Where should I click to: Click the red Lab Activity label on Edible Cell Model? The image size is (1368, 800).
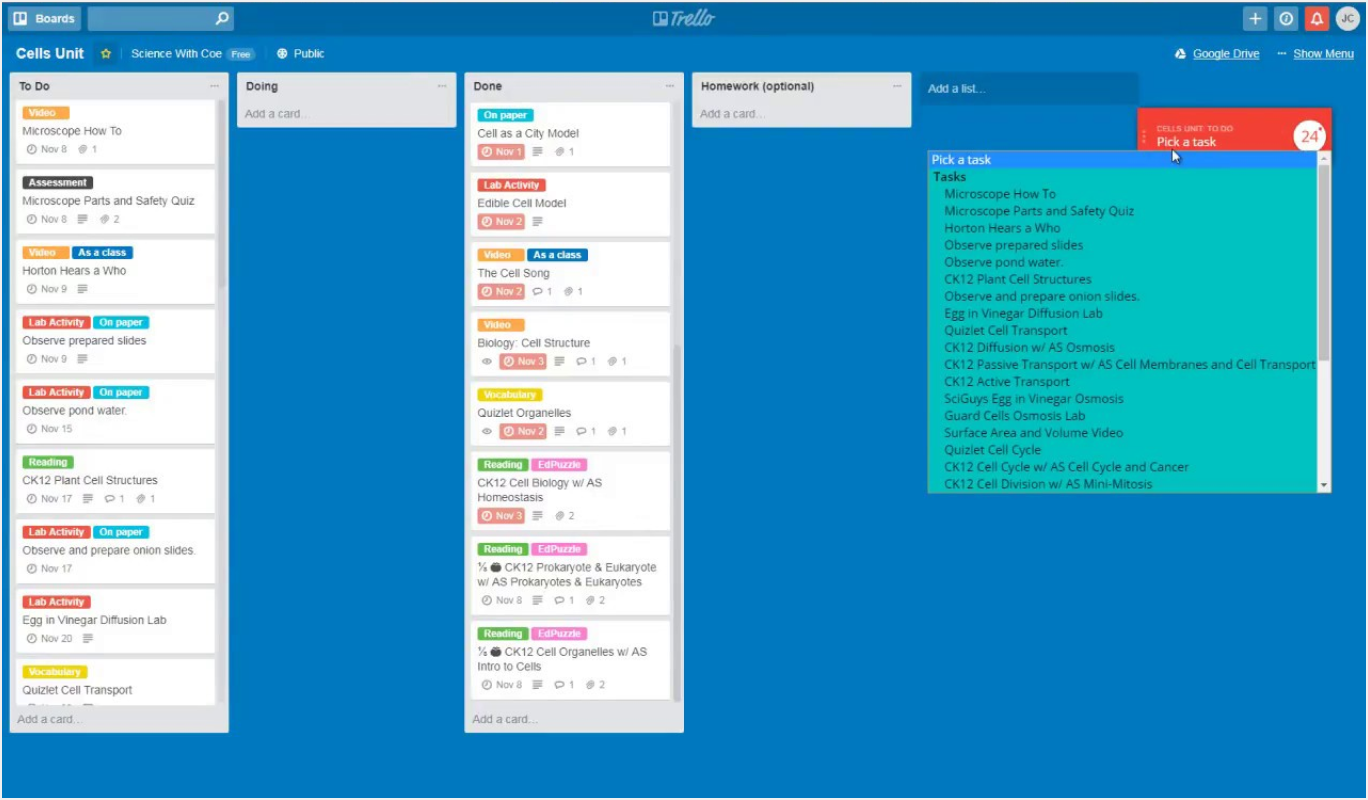click(510, 185)
